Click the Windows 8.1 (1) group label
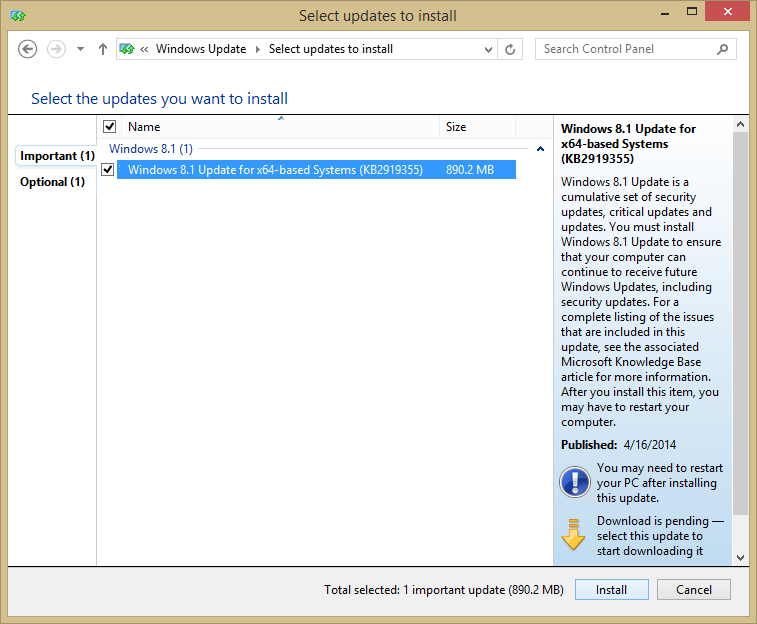Screen dimensions: 757x624 pyautogui.click(x=151, y=149)
